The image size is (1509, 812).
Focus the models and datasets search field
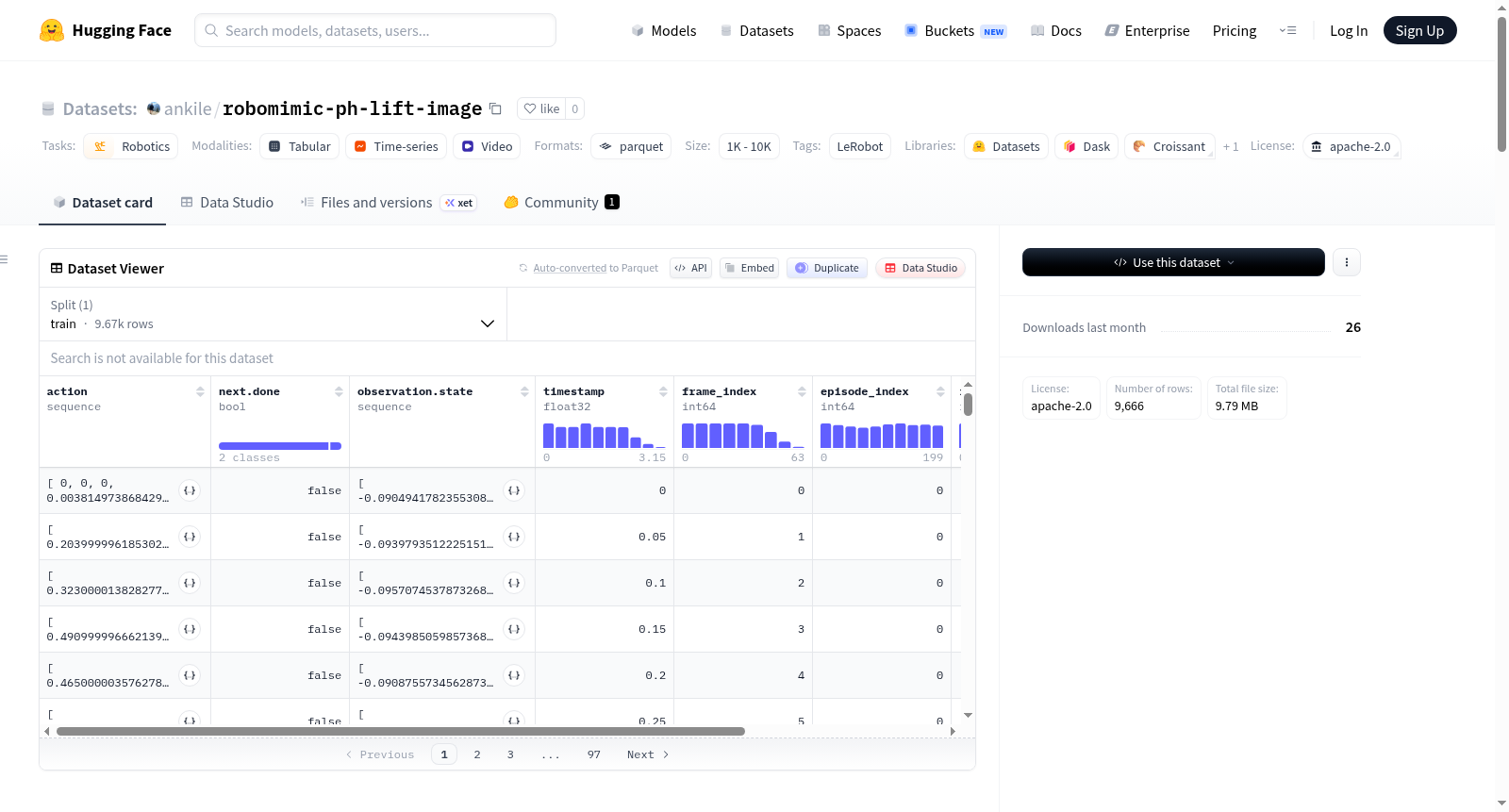pos(375,30)
